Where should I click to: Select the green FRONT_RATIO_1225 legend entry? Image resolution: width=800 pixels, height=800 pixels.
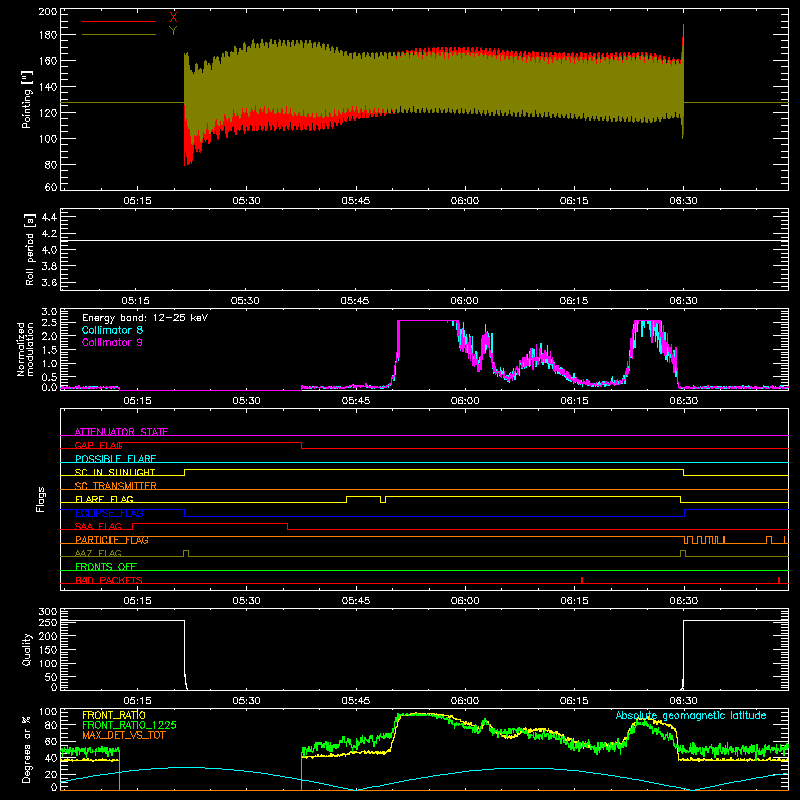click(130, 725)
